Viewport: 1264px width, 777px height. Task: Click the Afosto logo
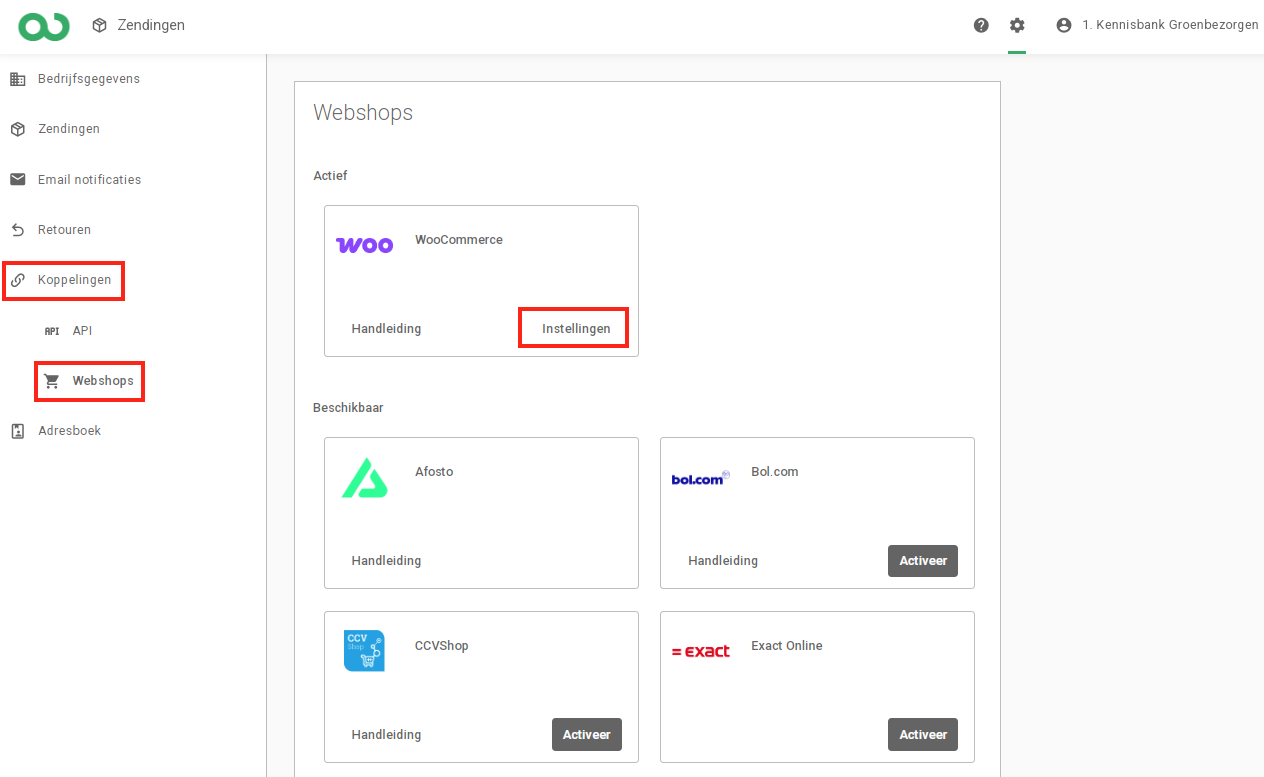pos(364,478)
